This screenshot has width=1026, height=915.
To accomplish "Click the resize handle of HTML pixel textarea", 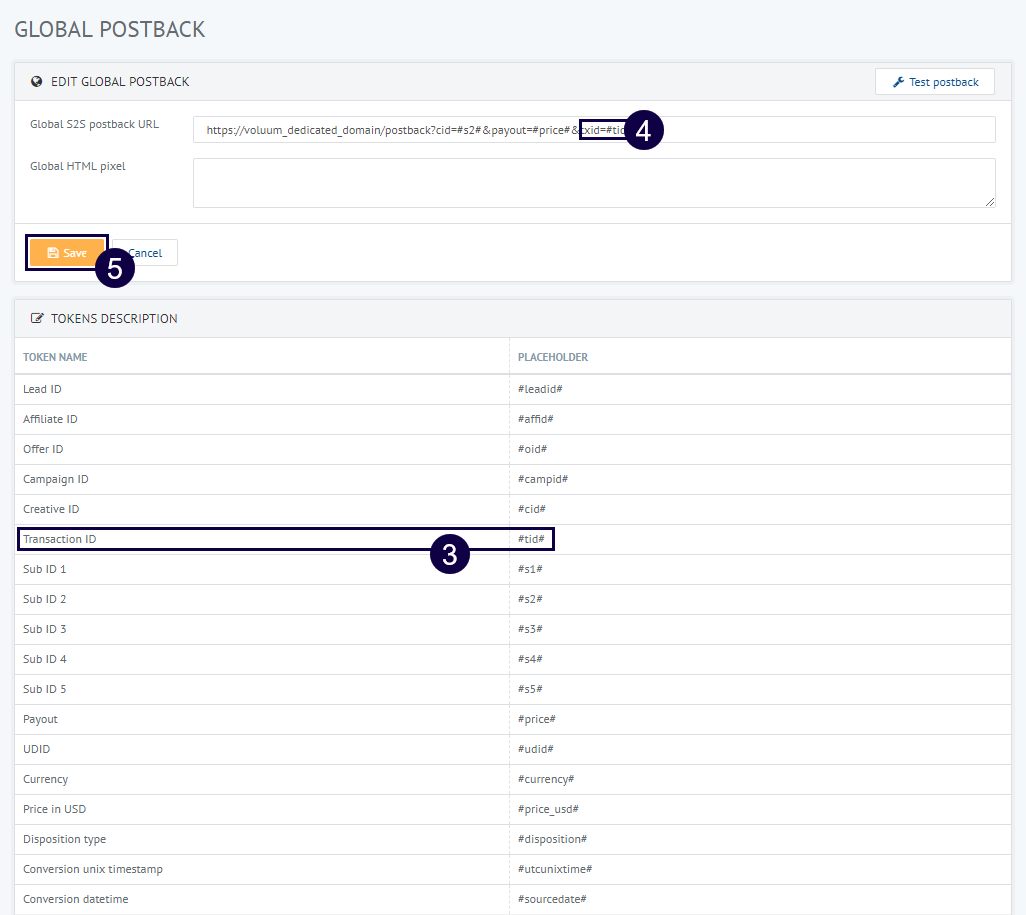I will [x=989, y=201].
